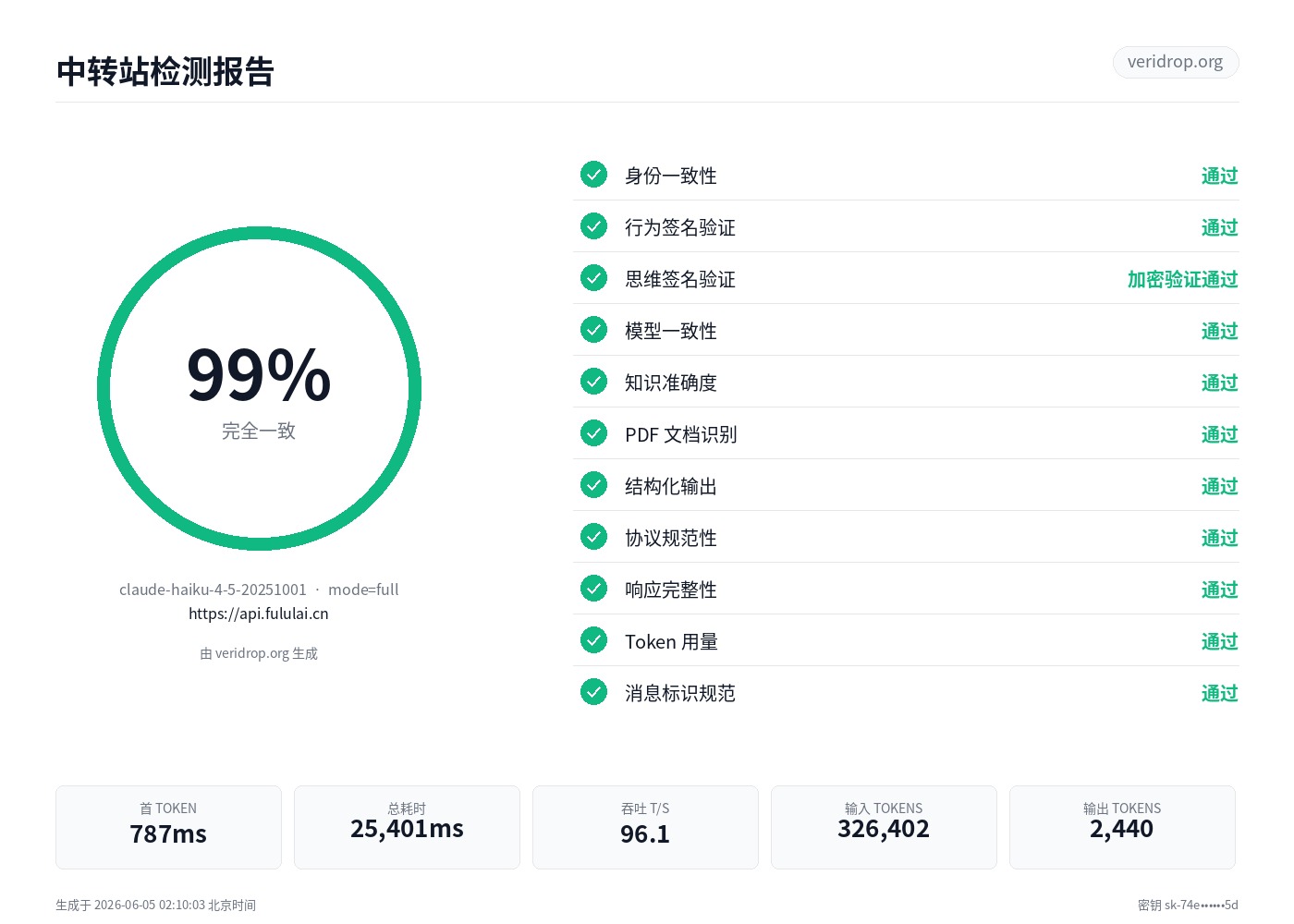Click the 加密验证通过 status text
The image size is (1294, 924).
click(1182, 279)
